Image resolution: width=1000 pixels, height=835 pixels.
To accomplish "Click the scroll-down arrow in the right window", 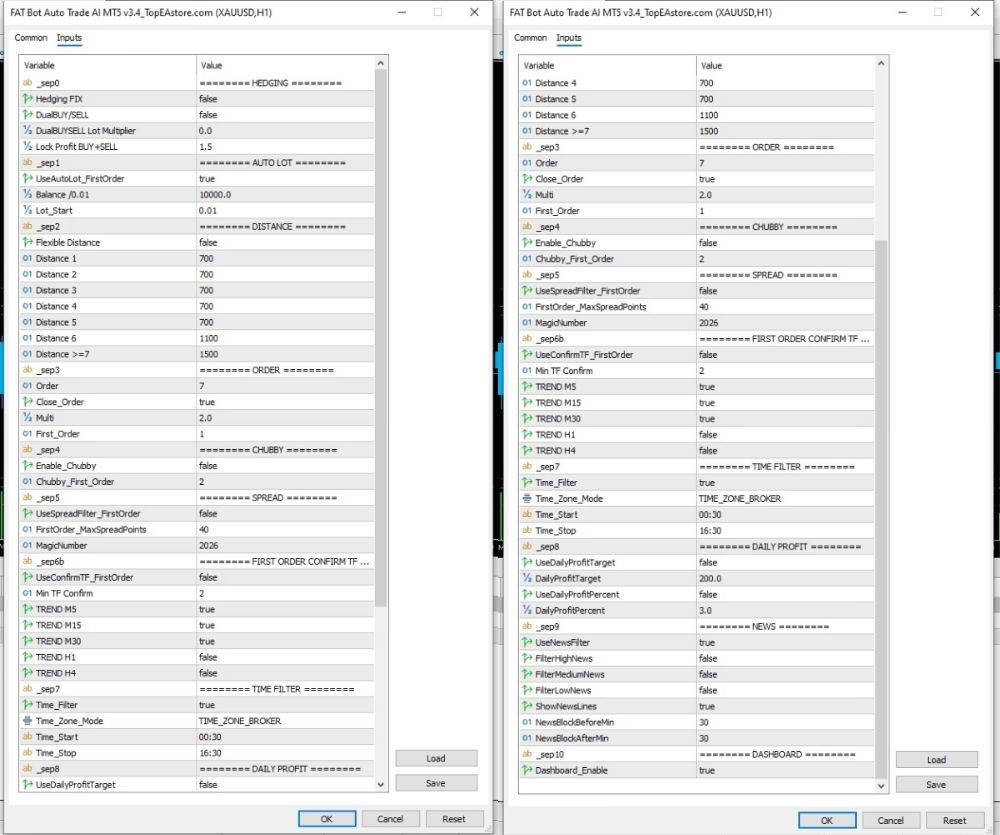I will 881,786.
